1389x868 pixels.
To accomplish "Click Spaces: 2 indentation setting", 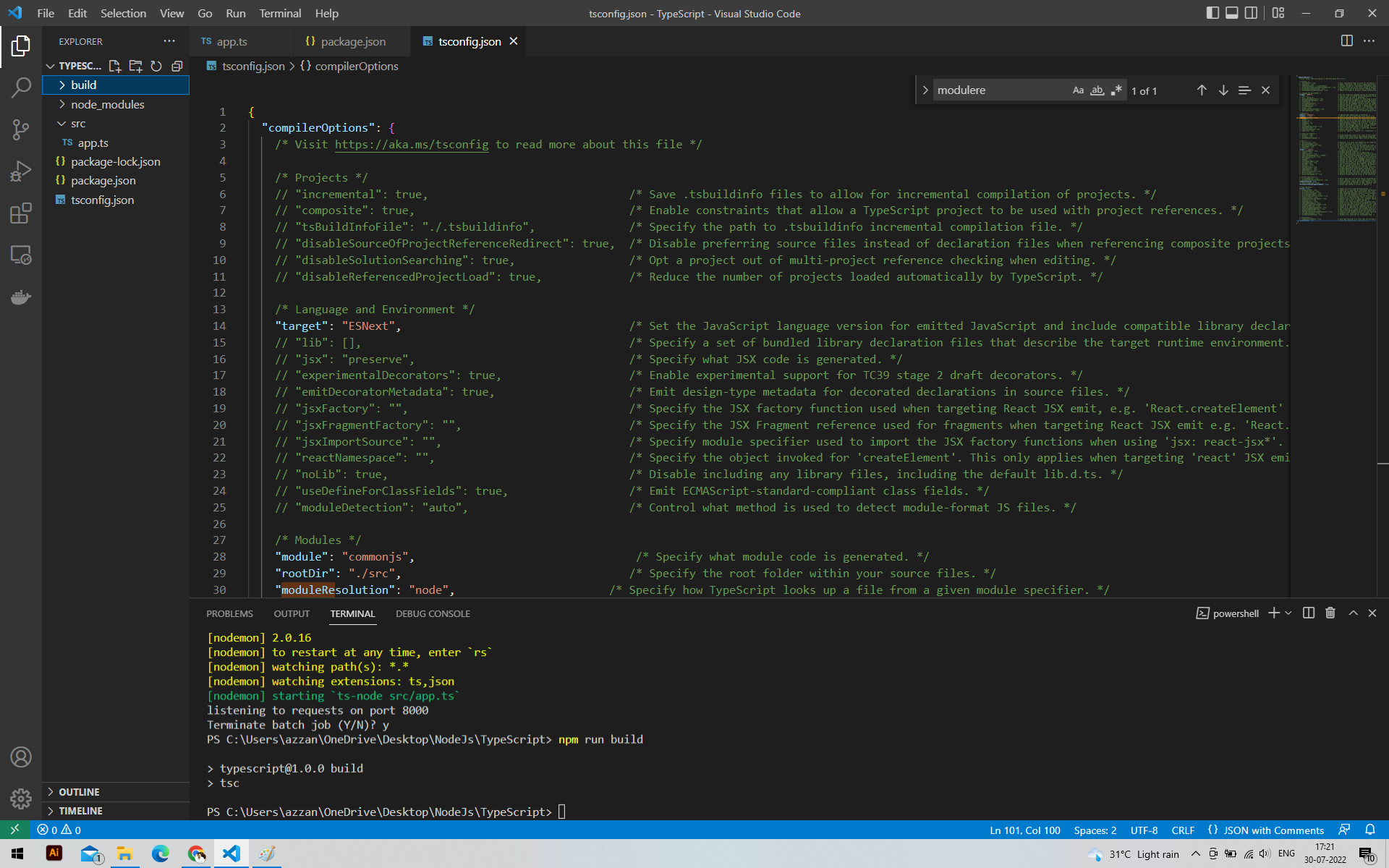I will coord(1095,830).
